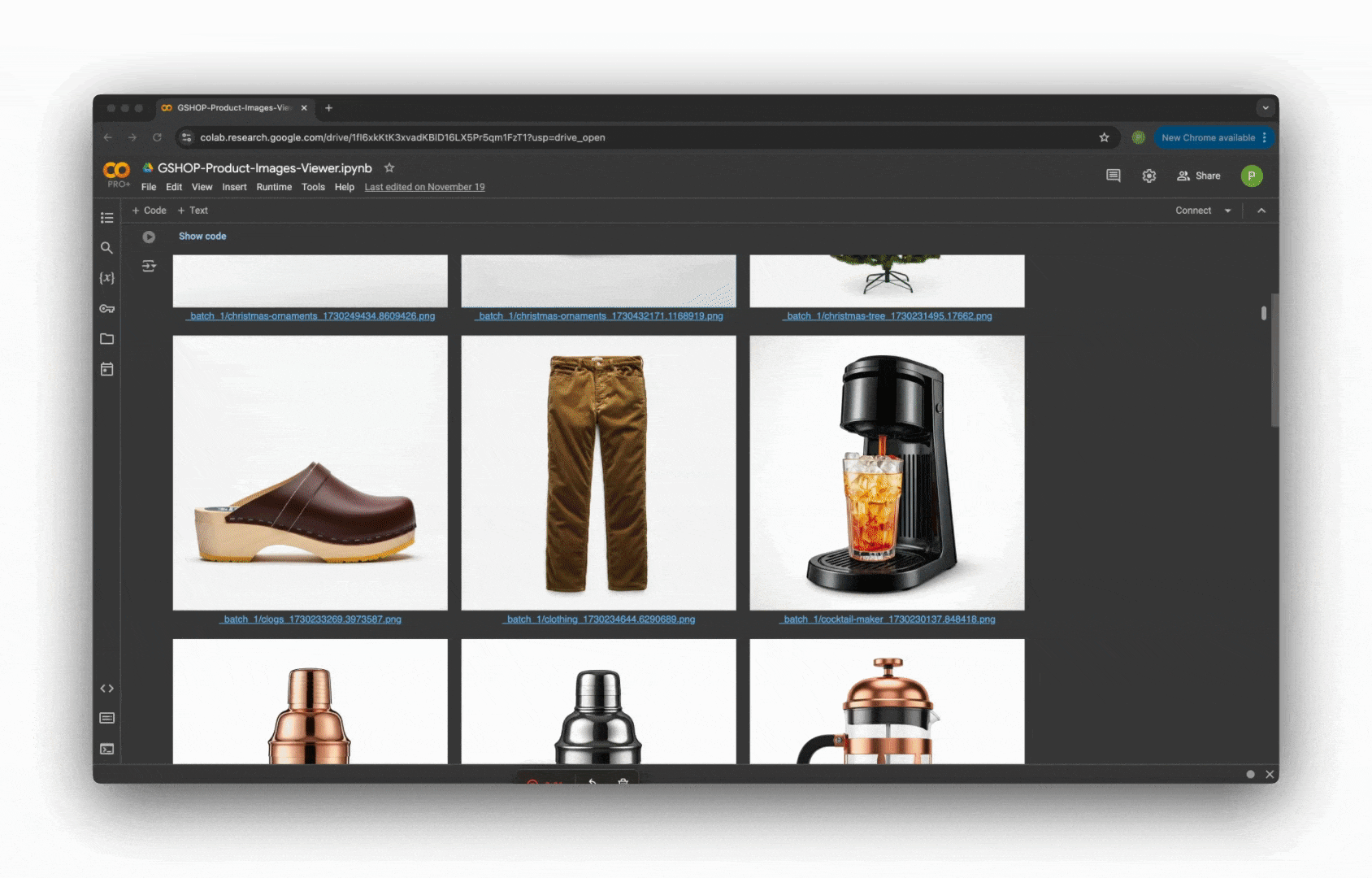Image resolution: width=1372 pixels, height=878 pixels.
Task: Open the cocktail-maker png file link
Action: (x=887, y=619)
